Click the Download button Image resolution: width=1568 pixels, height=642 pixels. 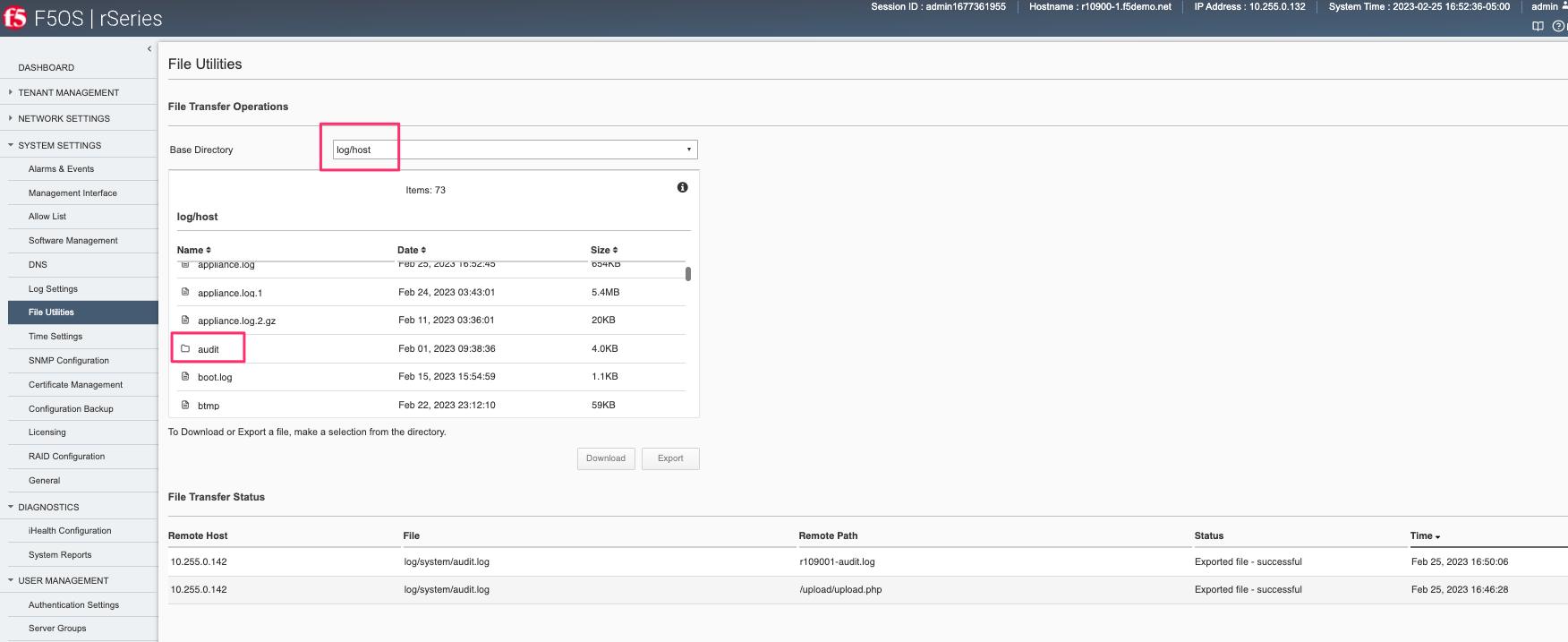coord(606,458)
